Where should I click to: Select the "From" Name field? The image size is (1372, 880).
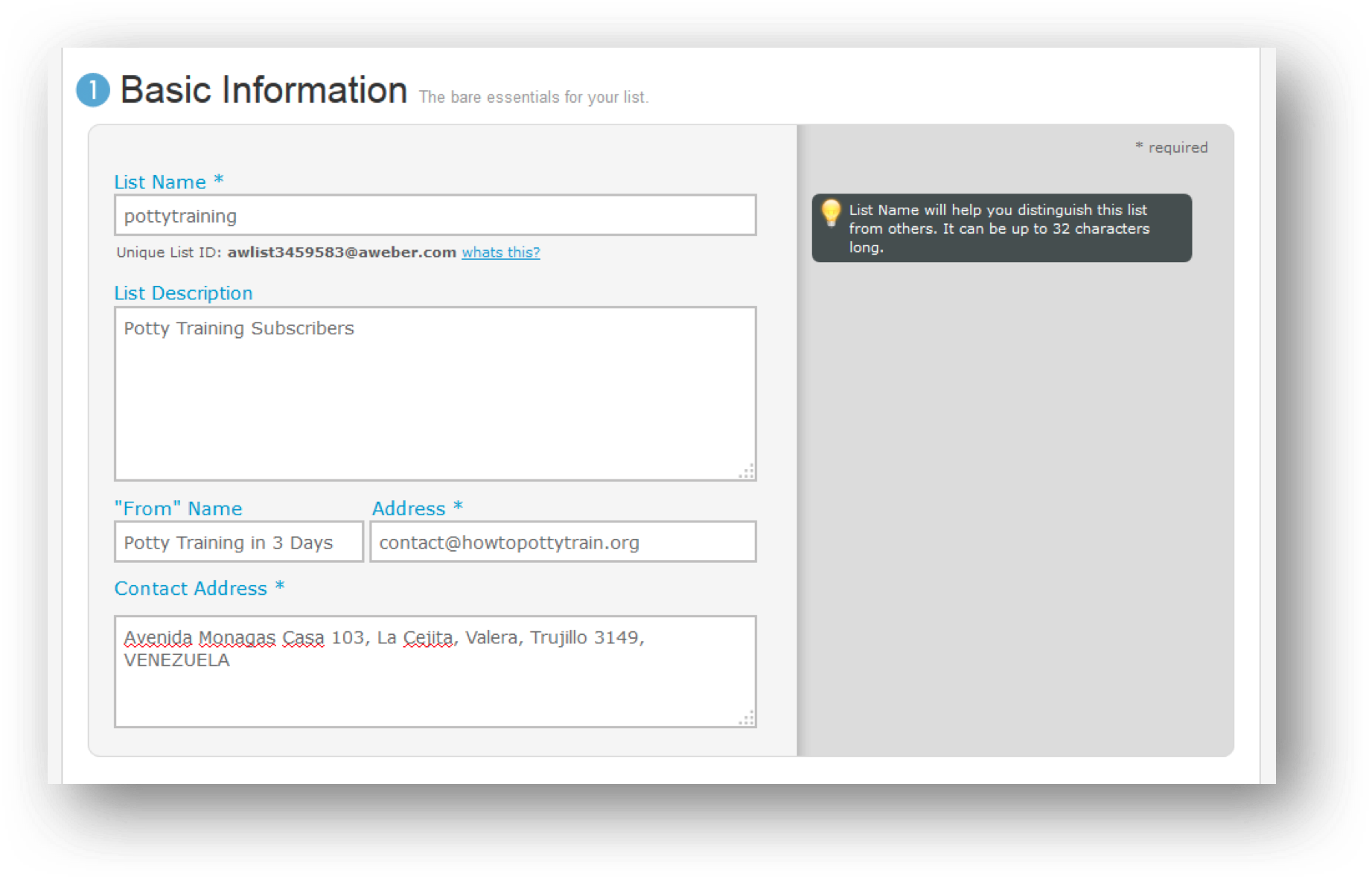(239, 541)
